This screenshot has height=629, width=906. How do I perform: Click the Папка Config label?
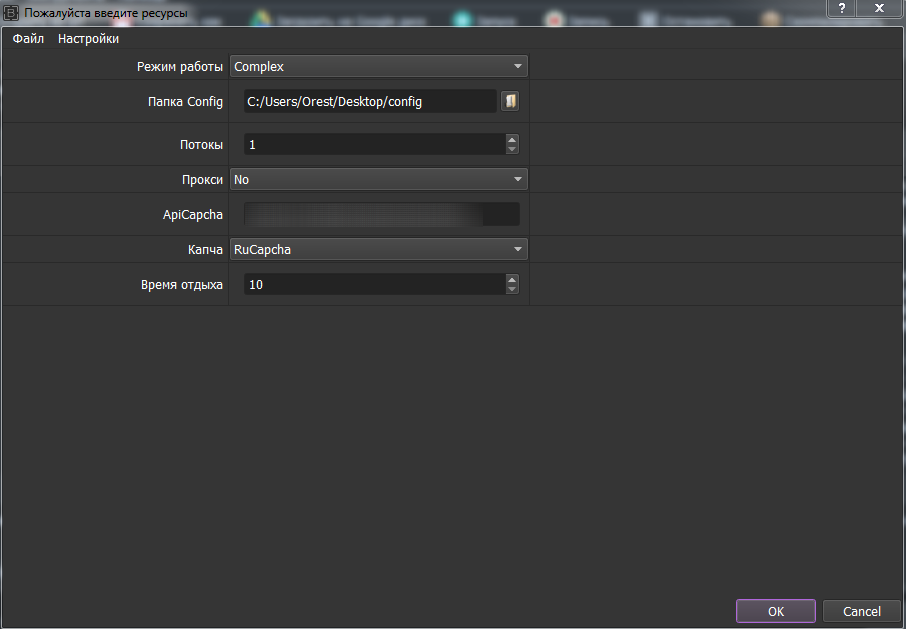click(185, 102)
